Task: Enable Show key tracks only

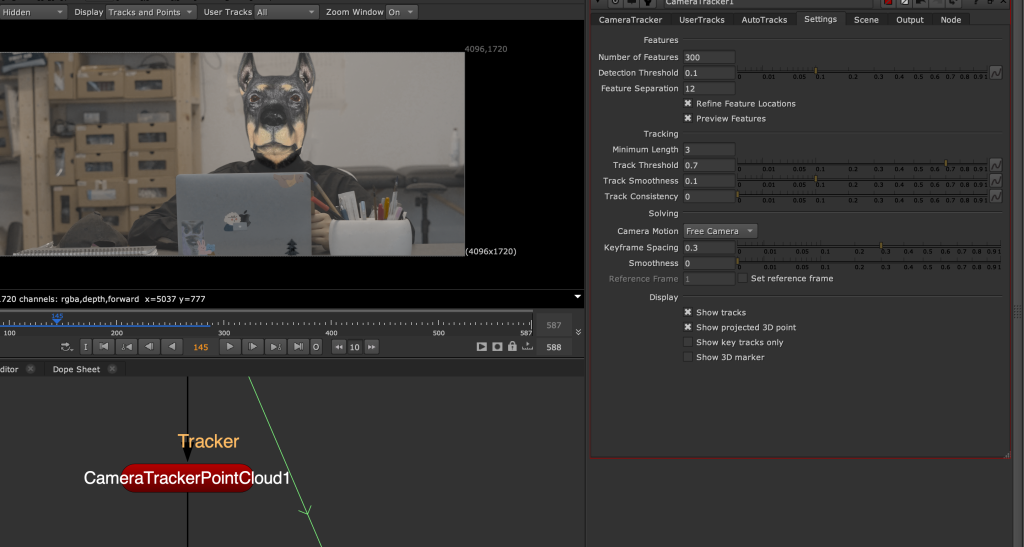Action: pyautogui.click(x=688, y=342)
